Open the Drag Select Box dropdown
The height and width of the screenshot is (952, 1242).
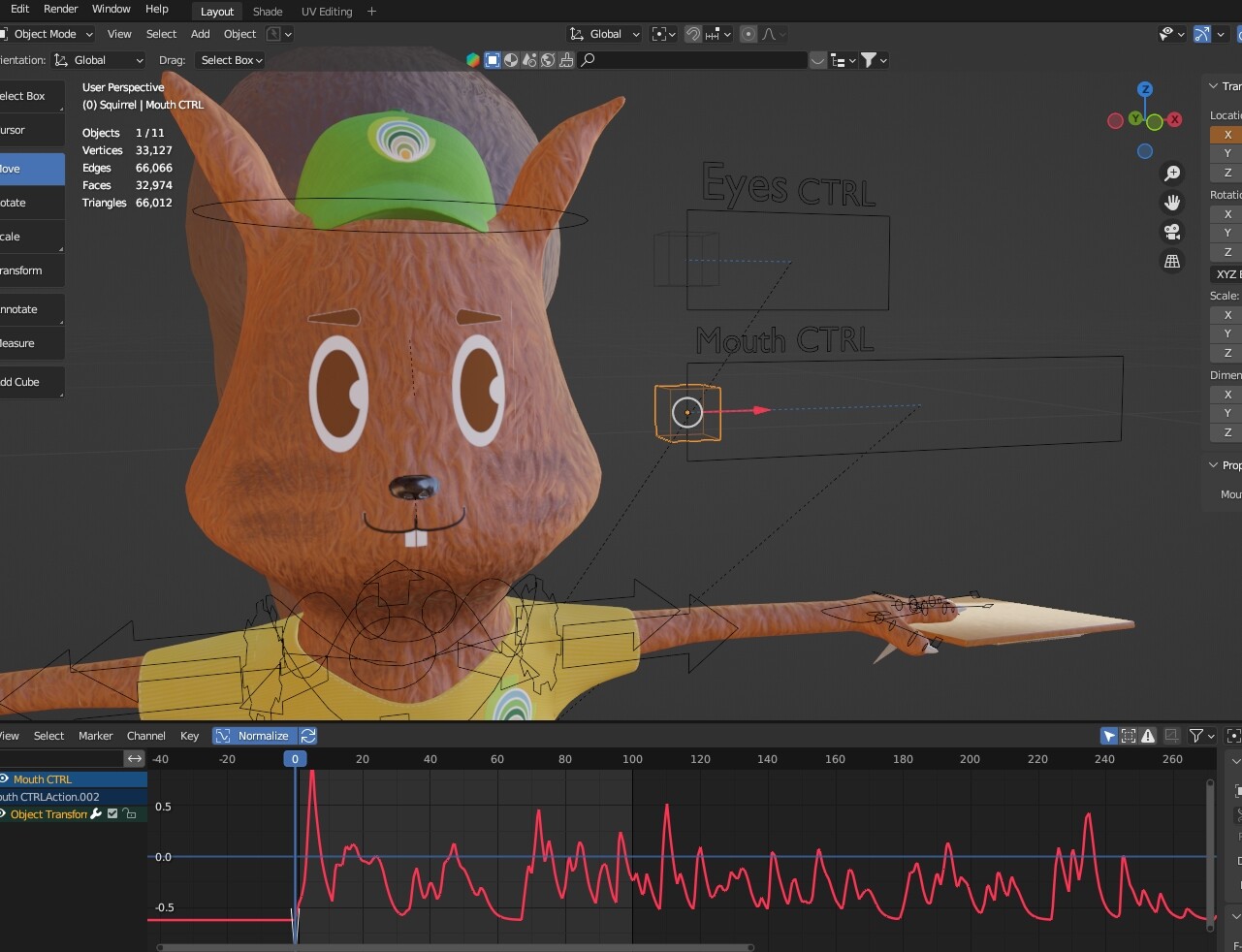(231, 60)
